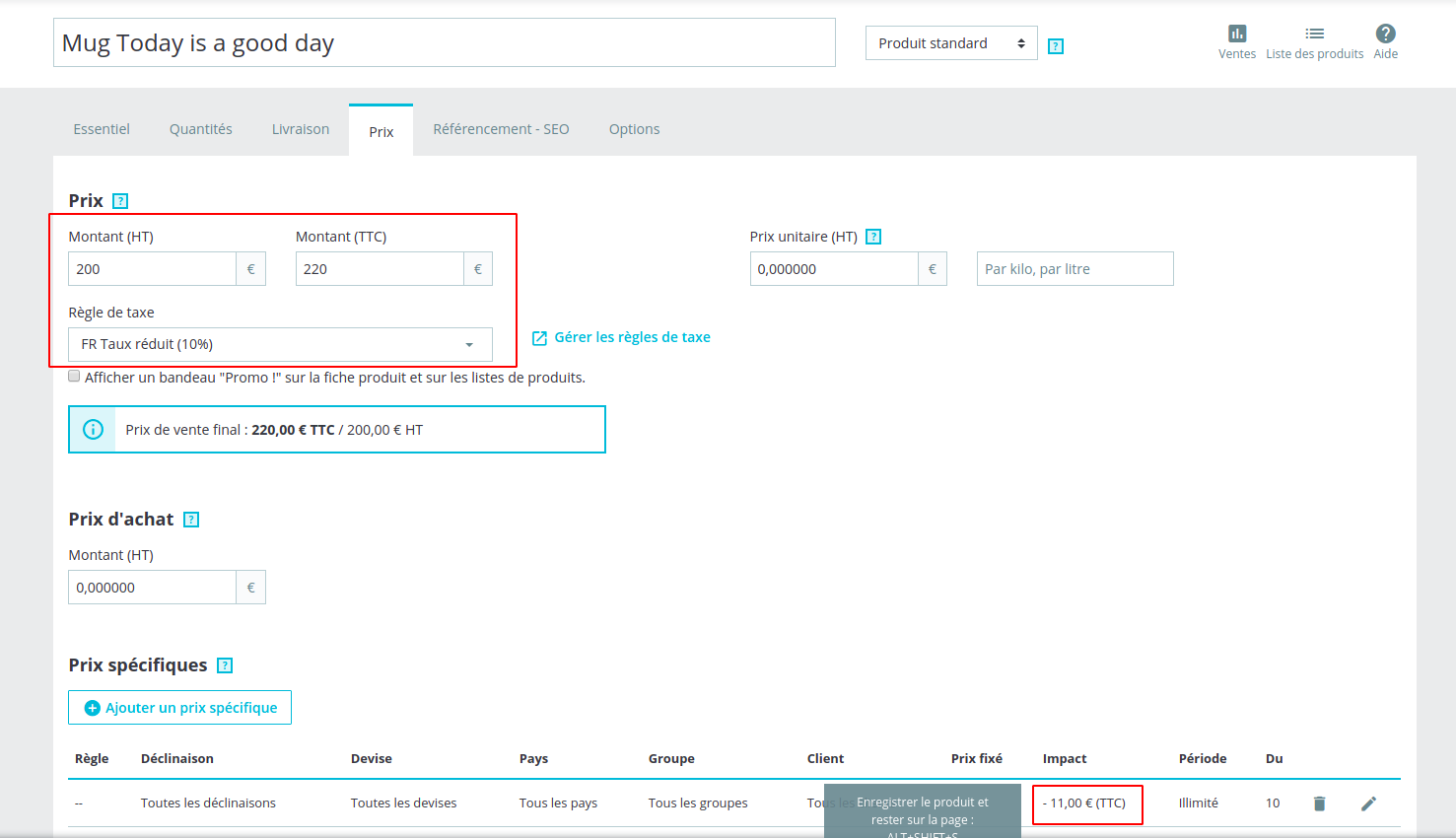Click the Devise column header
Screen dimensions: 1456x838
tap(372, 758)
